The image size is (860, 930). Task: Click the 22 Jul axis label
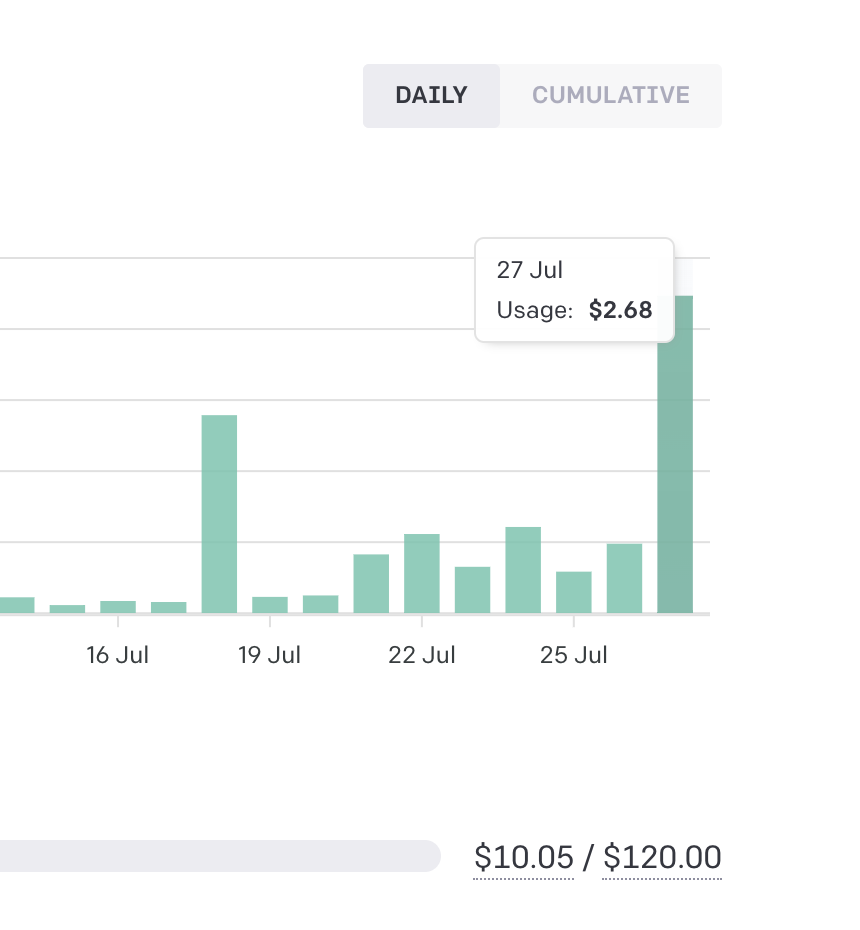tap(422, 656)
